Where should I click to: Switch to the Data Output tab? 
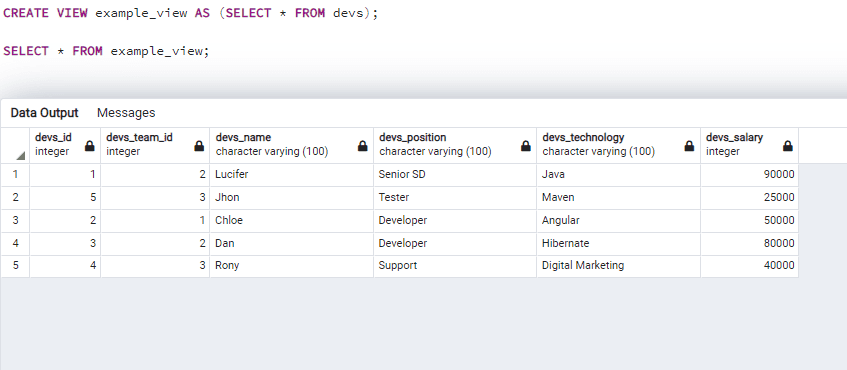click(44, 113)
